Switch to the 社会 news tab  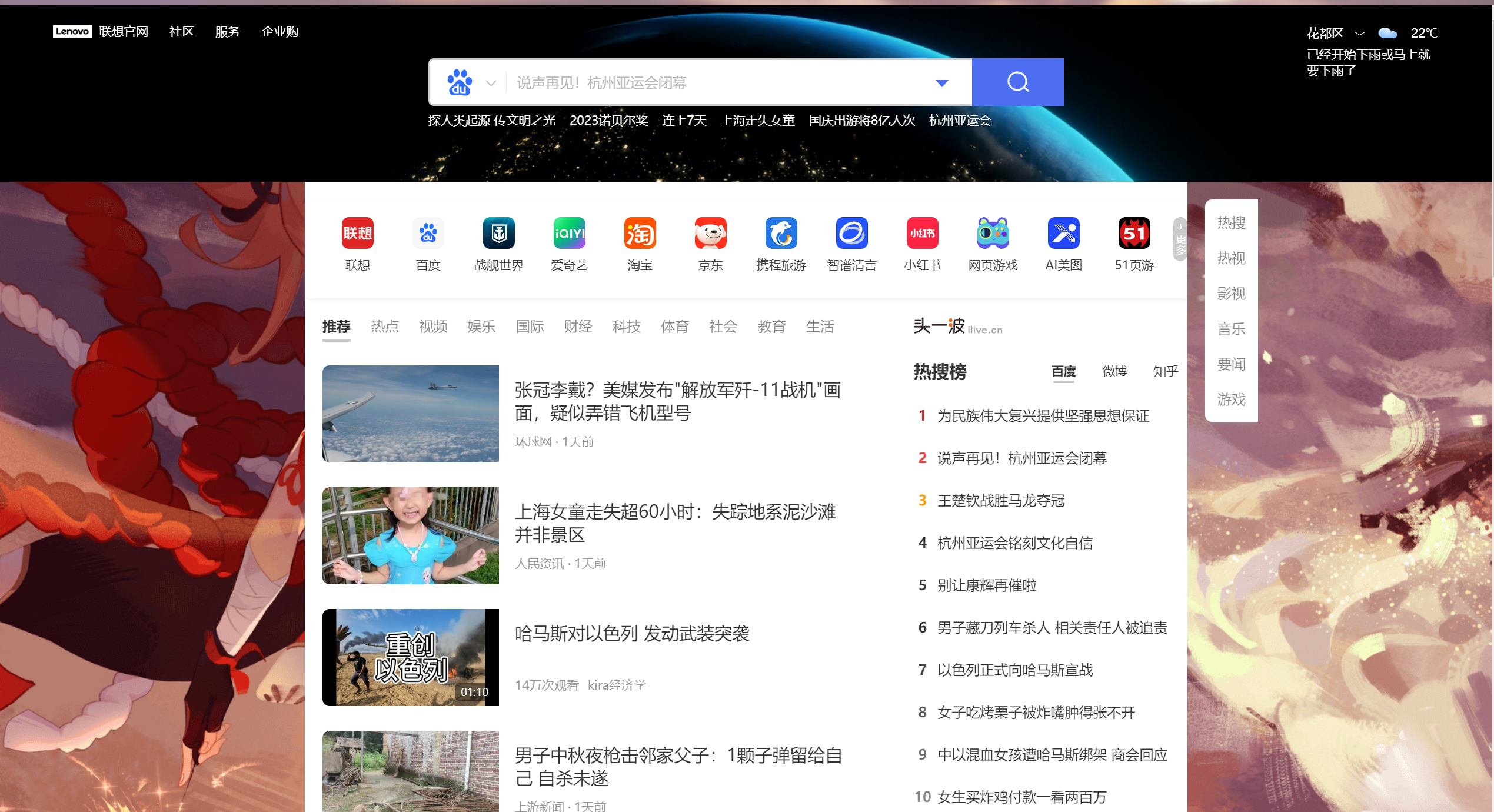pyautogui.click(x=723, y=327)
